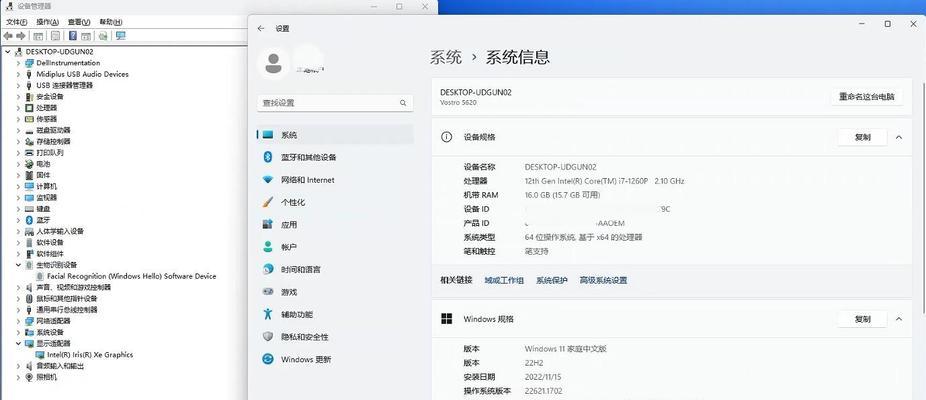The image size is (926, 400).
Task: Select 辅助功能 in Settings sidebar
Action: point(335,314)
